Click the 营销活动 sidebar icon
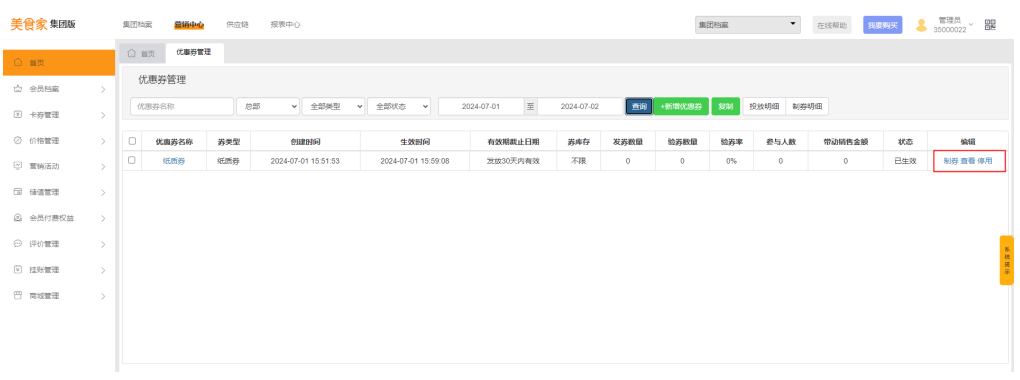Image resolution: width=1020 pixels, height=380 pixels. point(18,166)
